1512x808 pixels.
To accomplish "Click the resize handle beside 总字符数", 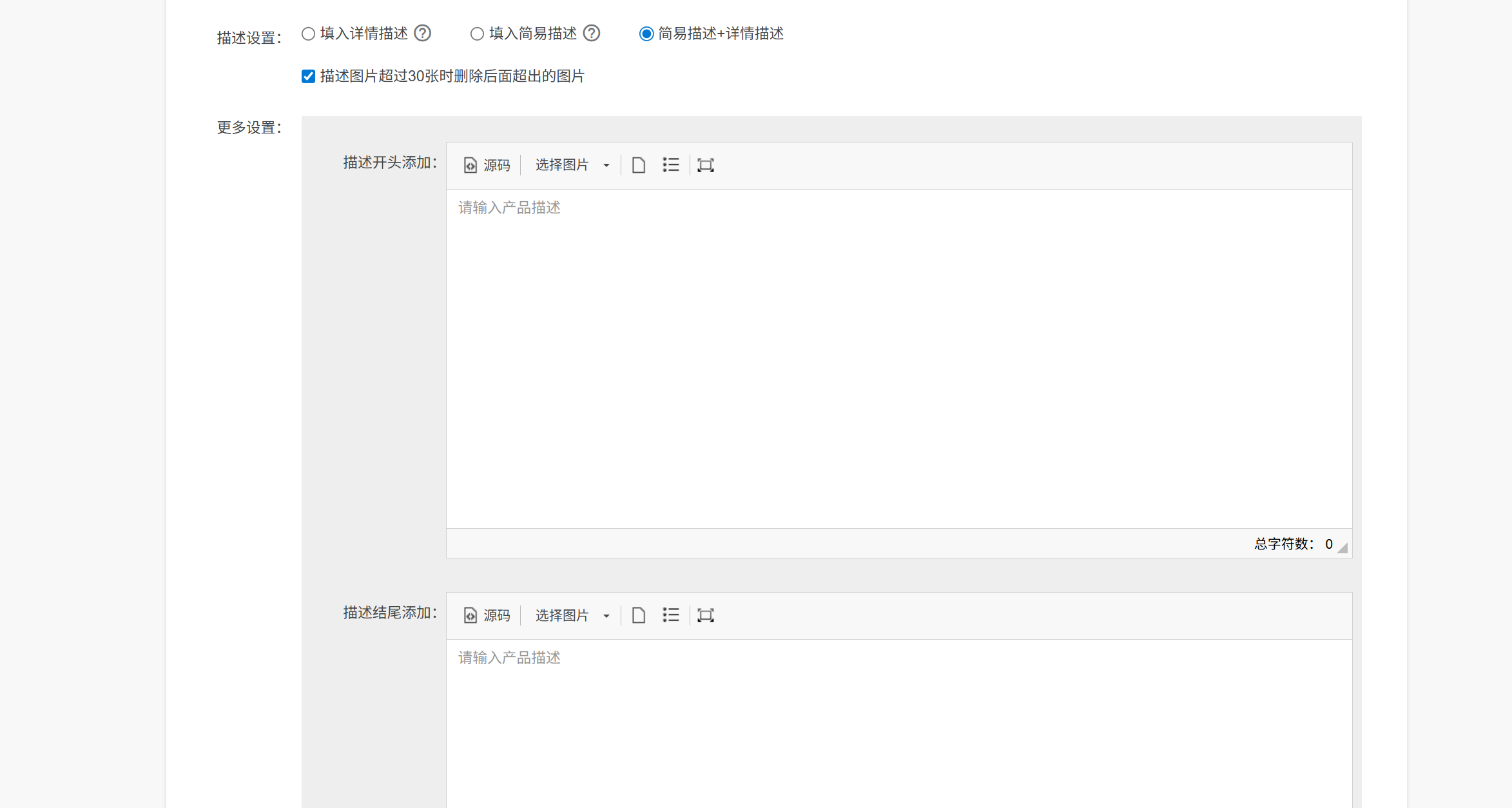I will (1342, 548).
